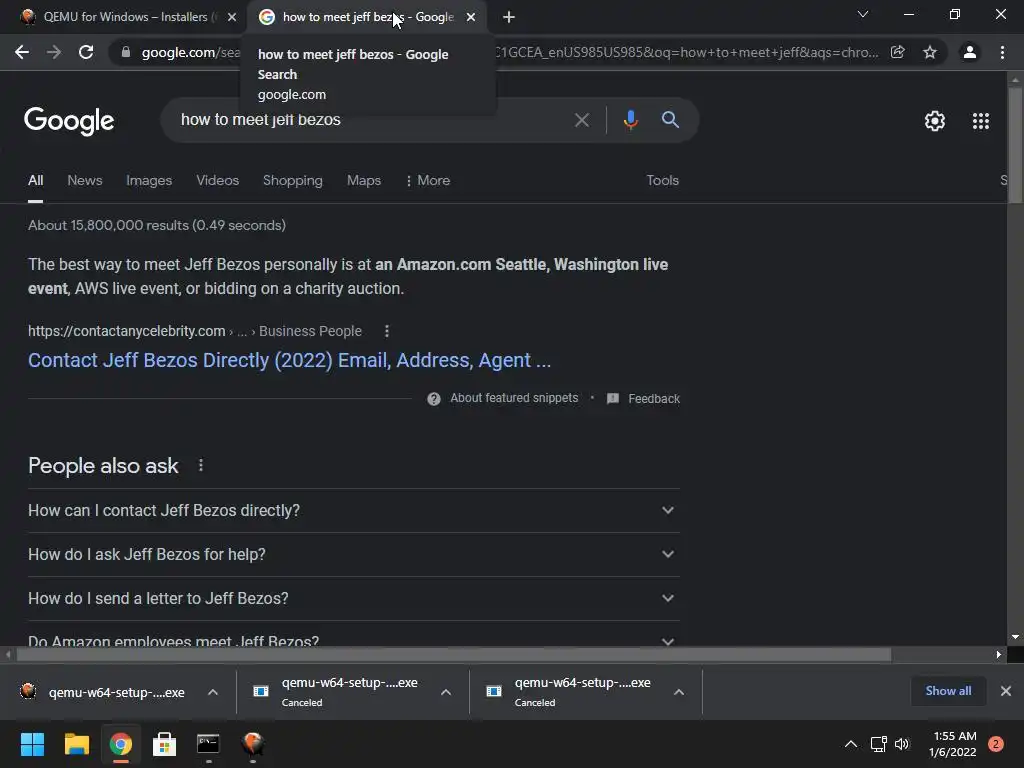This screenshot has height=768, width=1024.
Task: Click the Google logo
Action: (x=69, y=121)
